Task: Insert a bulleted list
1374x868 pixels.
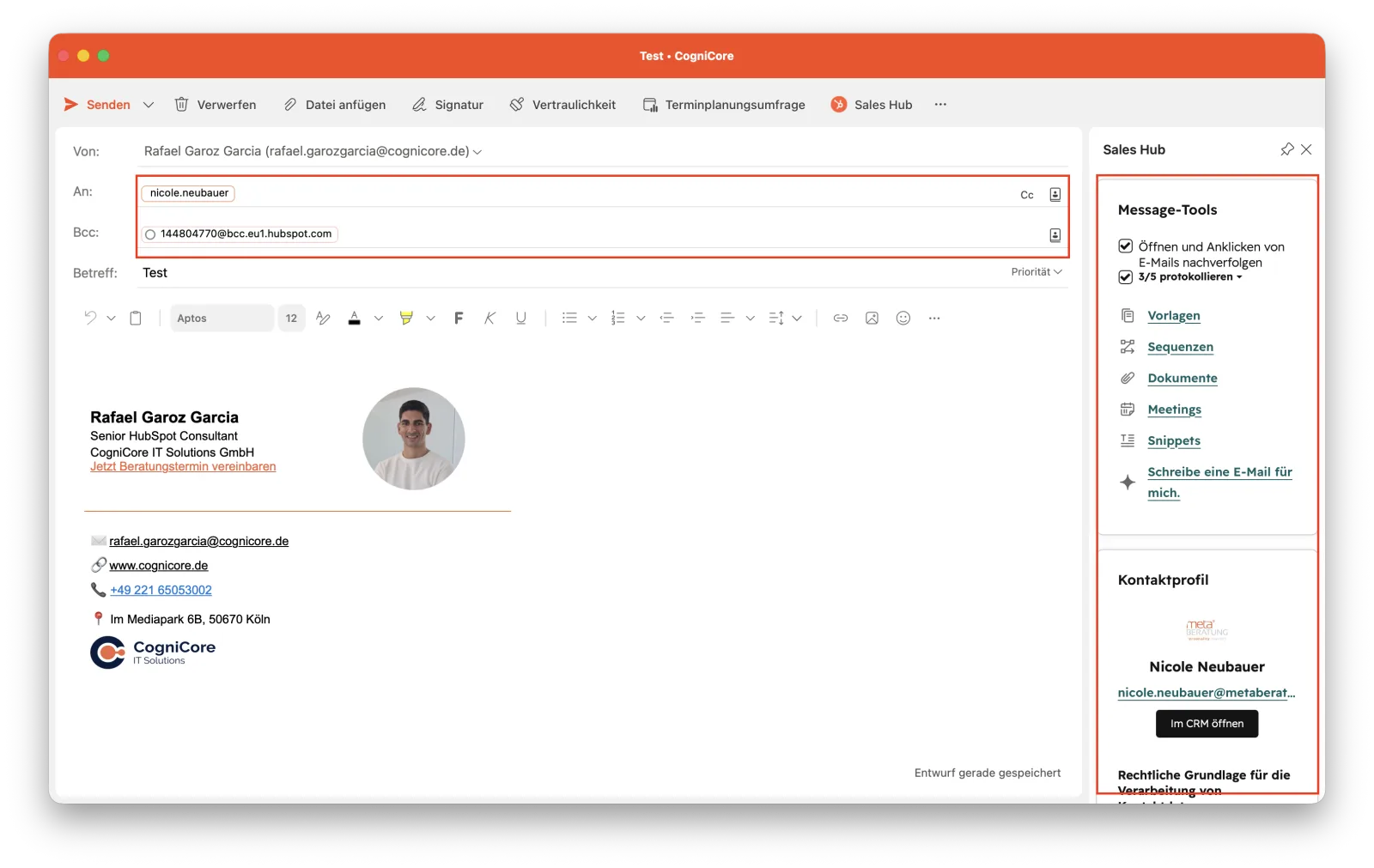Action: point(569,319)
